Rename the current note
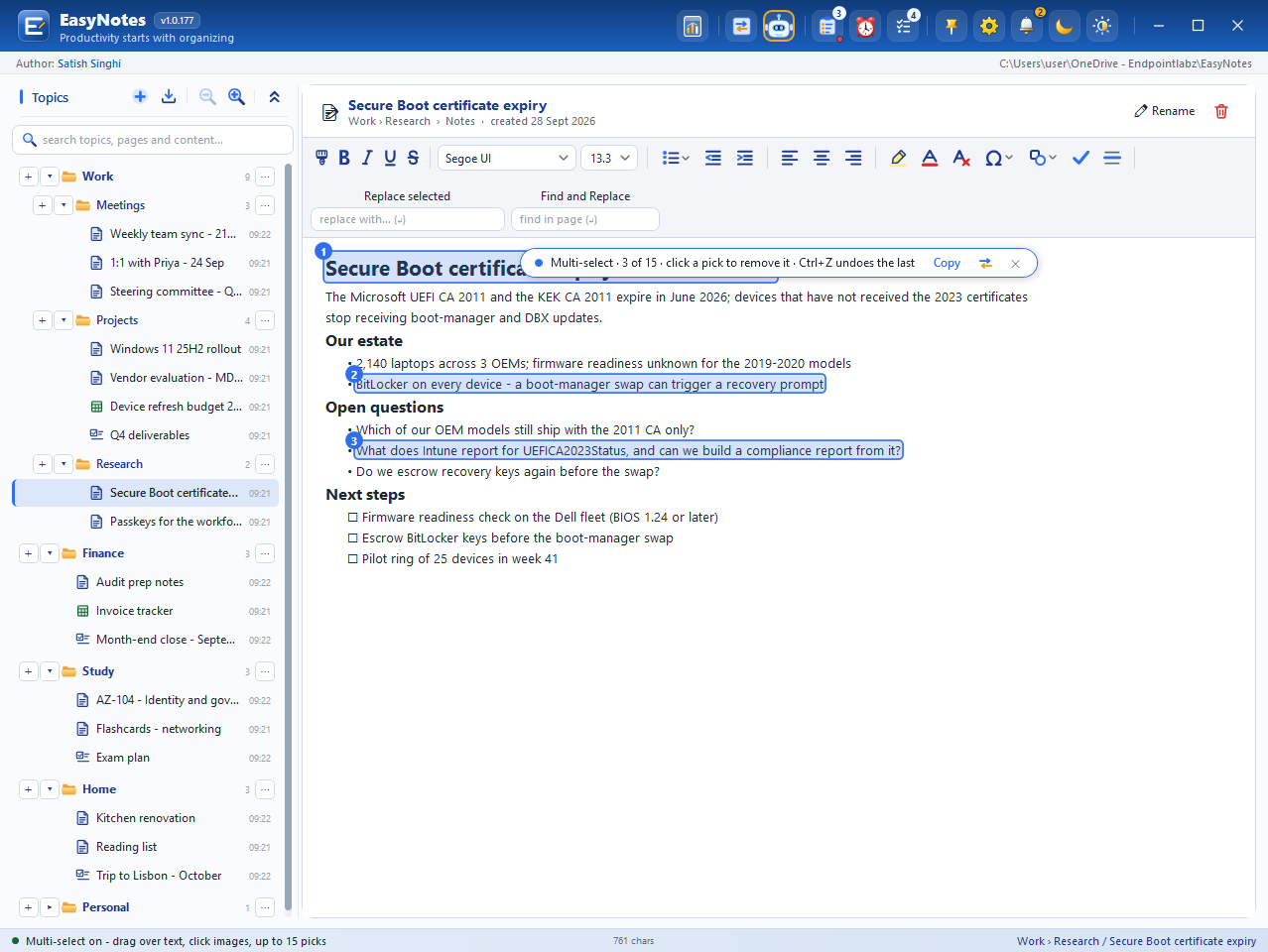 [x=1165, y=111]
